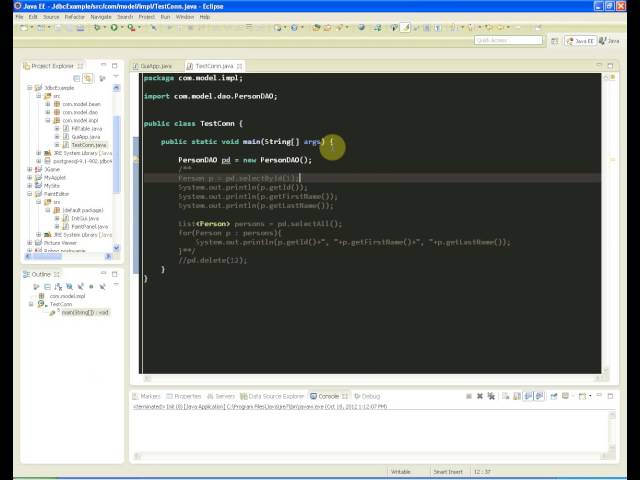640x480 pixels.
Task: Click the Pin Console icon
Action: pyautogui.click(x=554, y=396)
